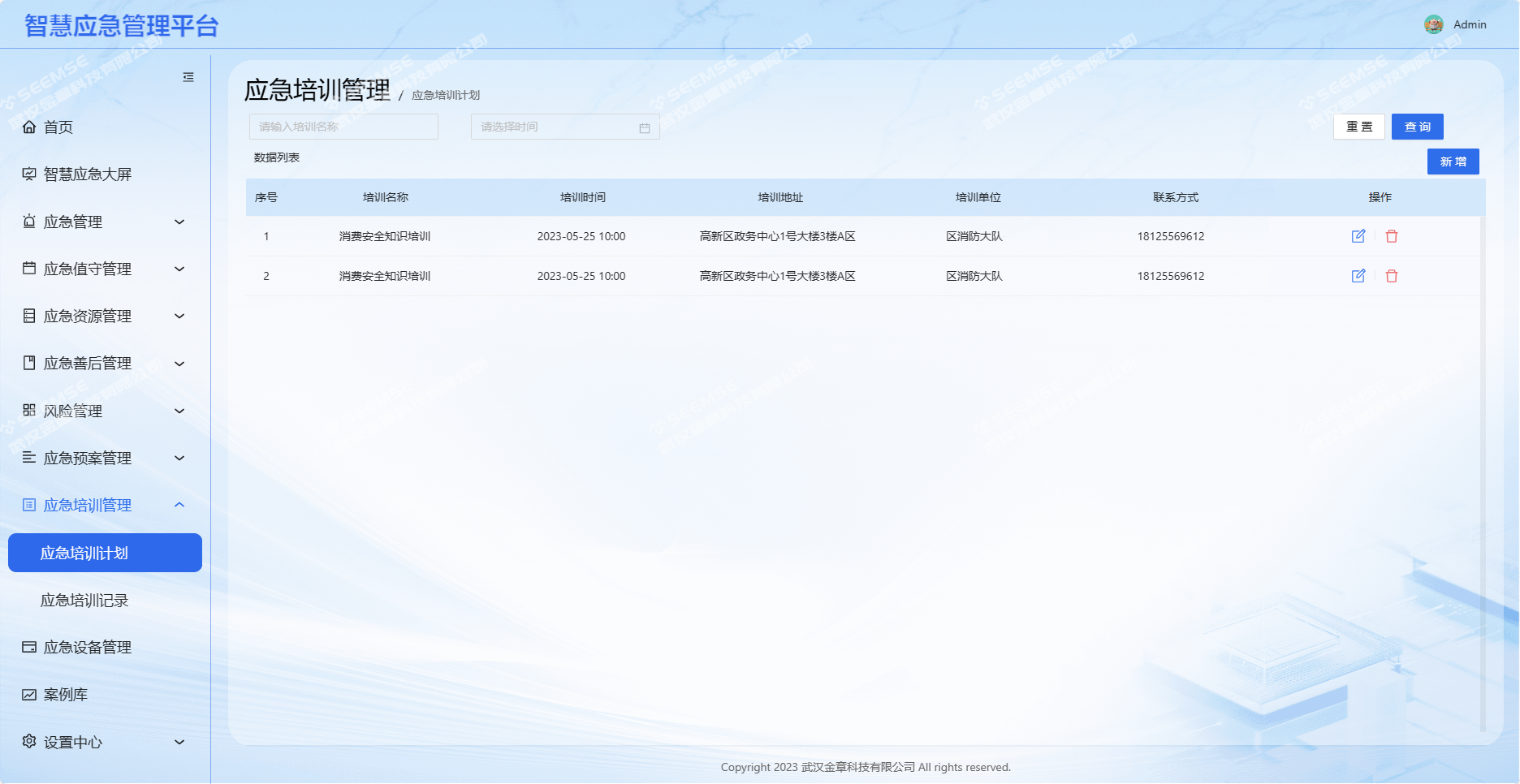This screenshot has width=1520, height=784.
Task: Click the 数据列表 label
Action: [277, 157]
